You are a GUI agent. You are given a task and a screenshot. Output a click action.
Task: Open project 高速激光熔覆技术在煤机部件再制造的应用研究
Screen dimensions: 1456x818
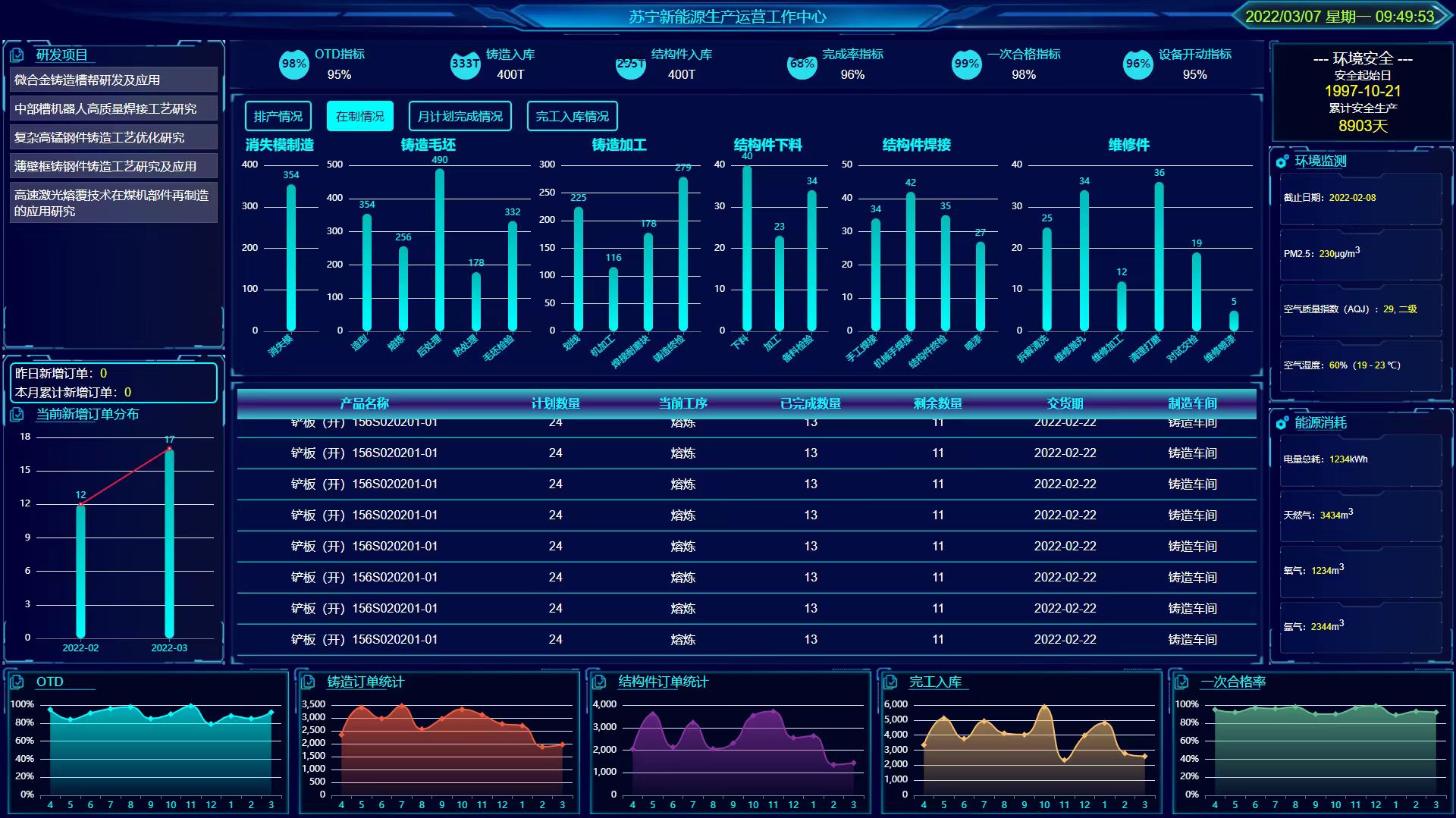click(x=114, y=202)
